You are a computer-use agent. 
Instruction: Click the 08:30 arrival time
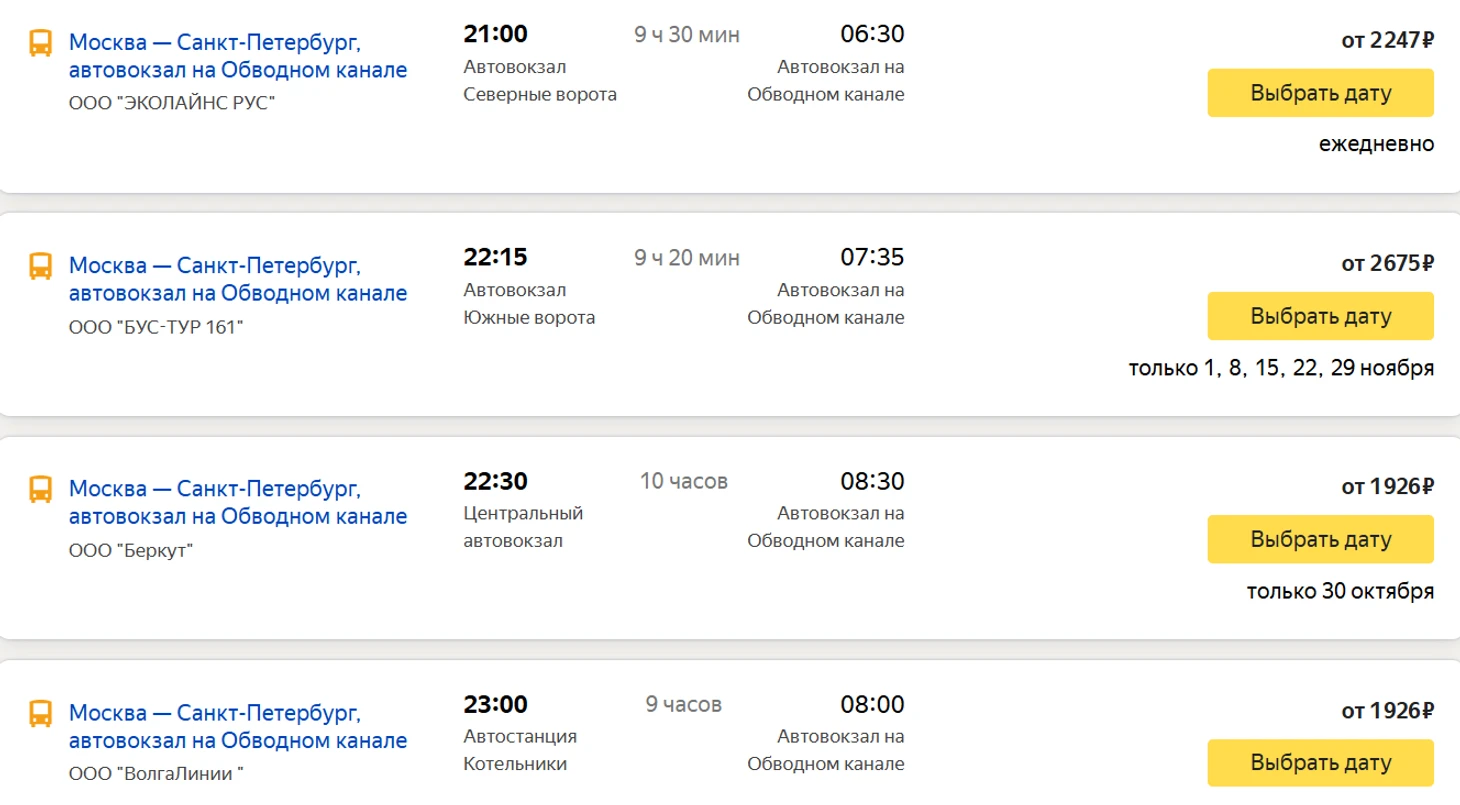coord(872,481)
